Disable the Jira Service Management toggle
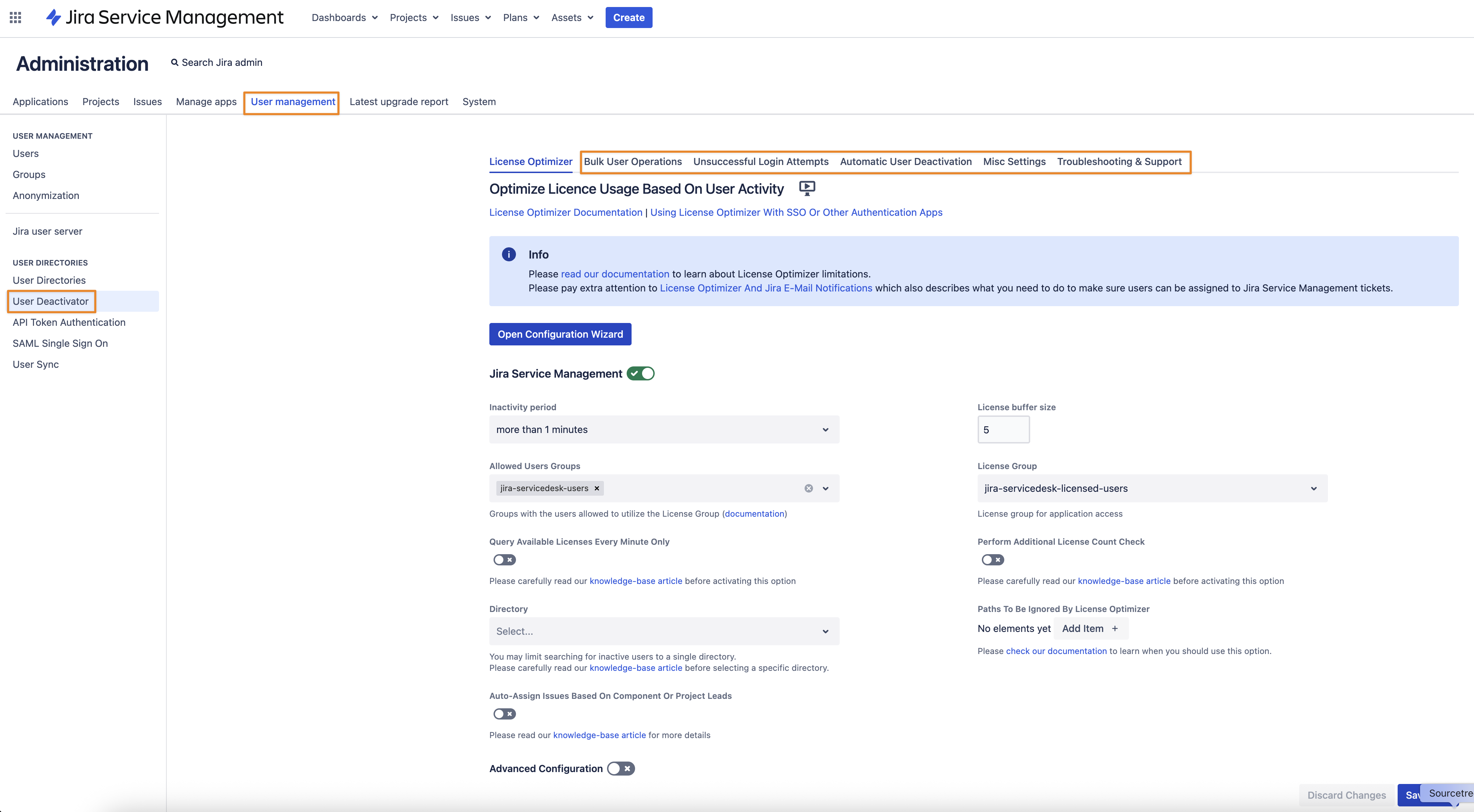1474x812 pixels. (640, 374)
